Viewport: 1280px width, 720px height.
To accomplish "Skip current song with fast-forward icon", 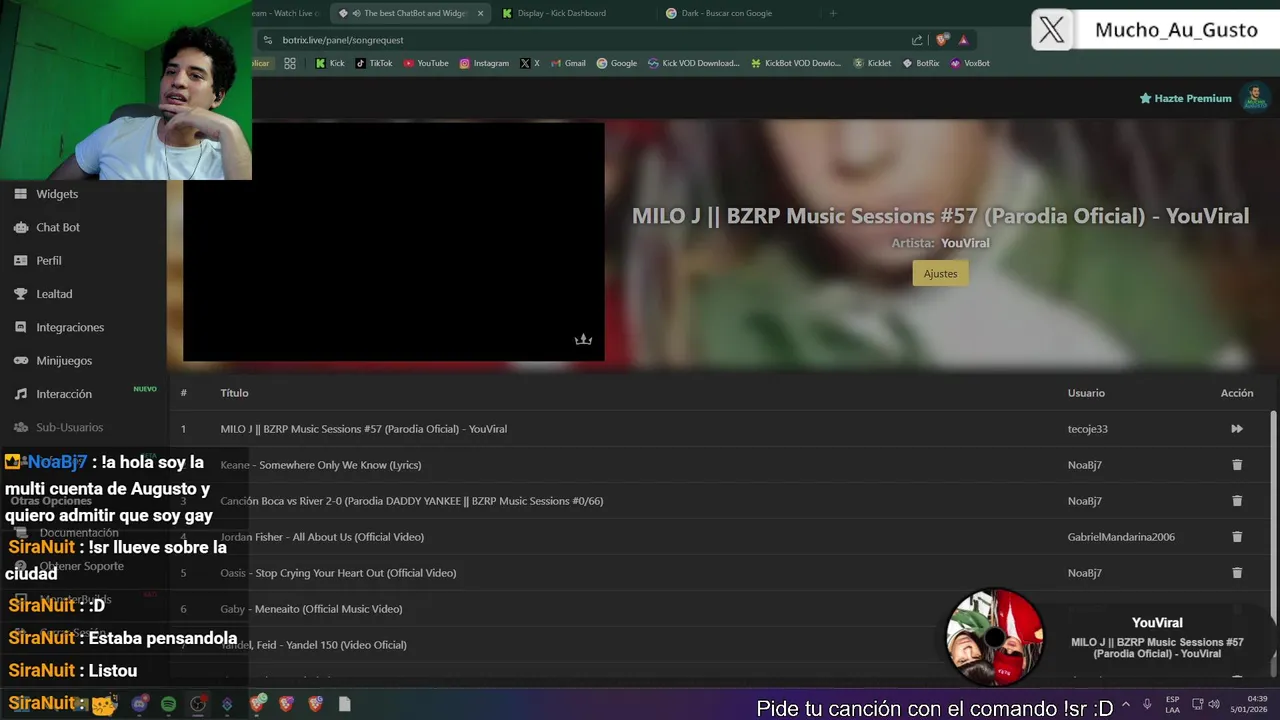I will [x=1237, y=429].
